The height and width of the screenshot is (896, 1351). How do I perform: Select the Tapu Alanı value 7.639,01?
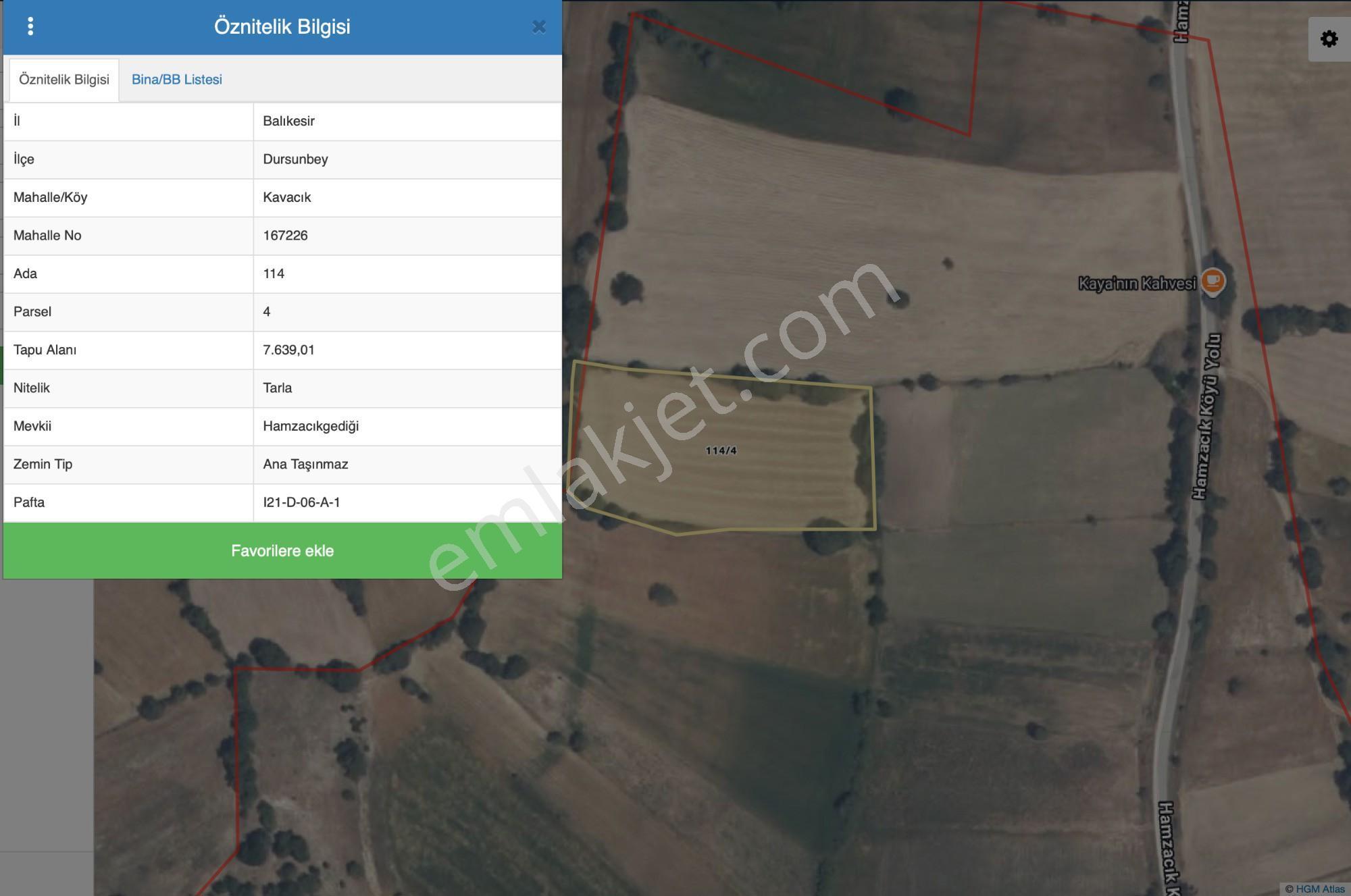tap(289, 350)
